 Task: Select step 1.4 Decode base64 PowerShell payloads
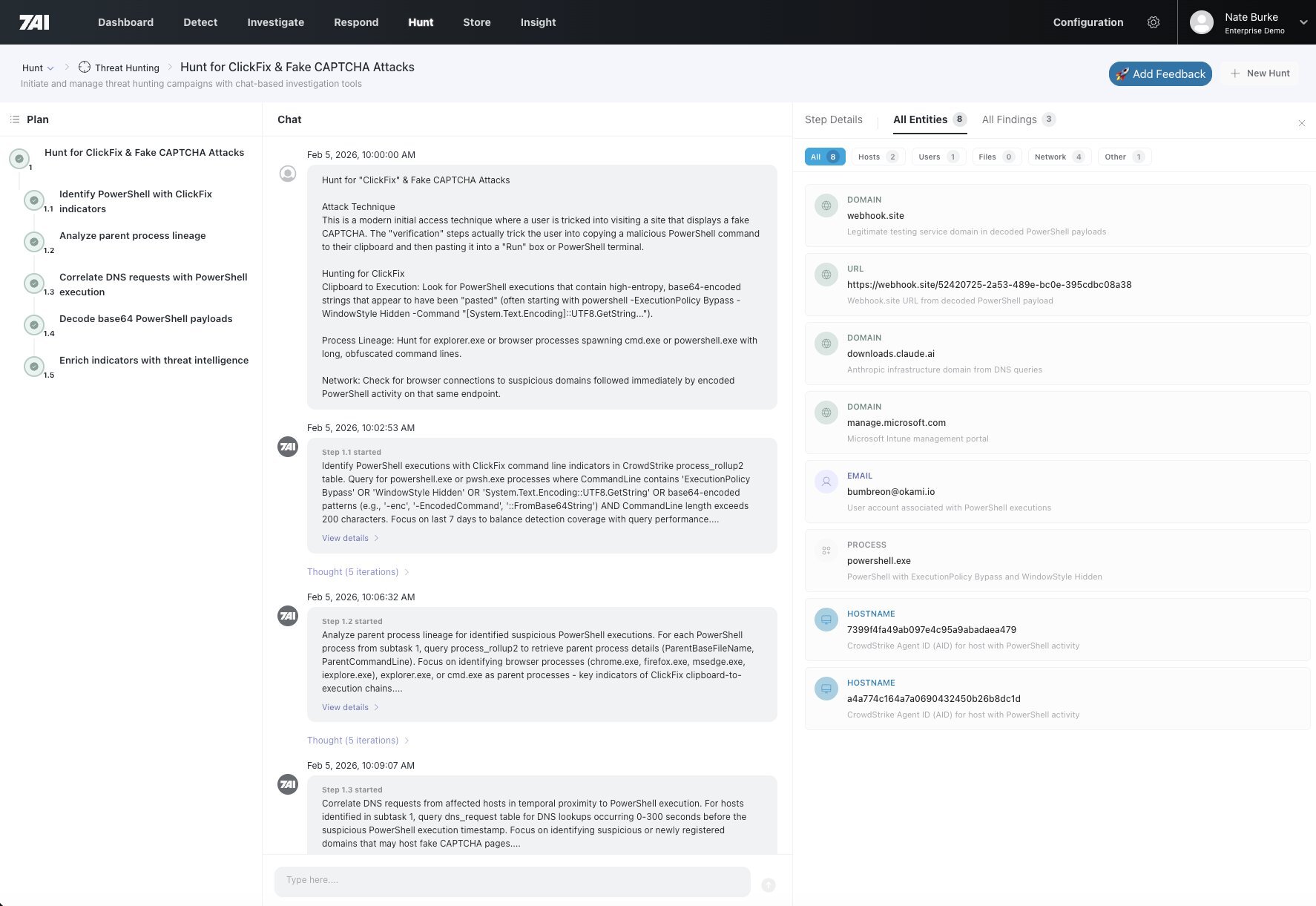145,319
